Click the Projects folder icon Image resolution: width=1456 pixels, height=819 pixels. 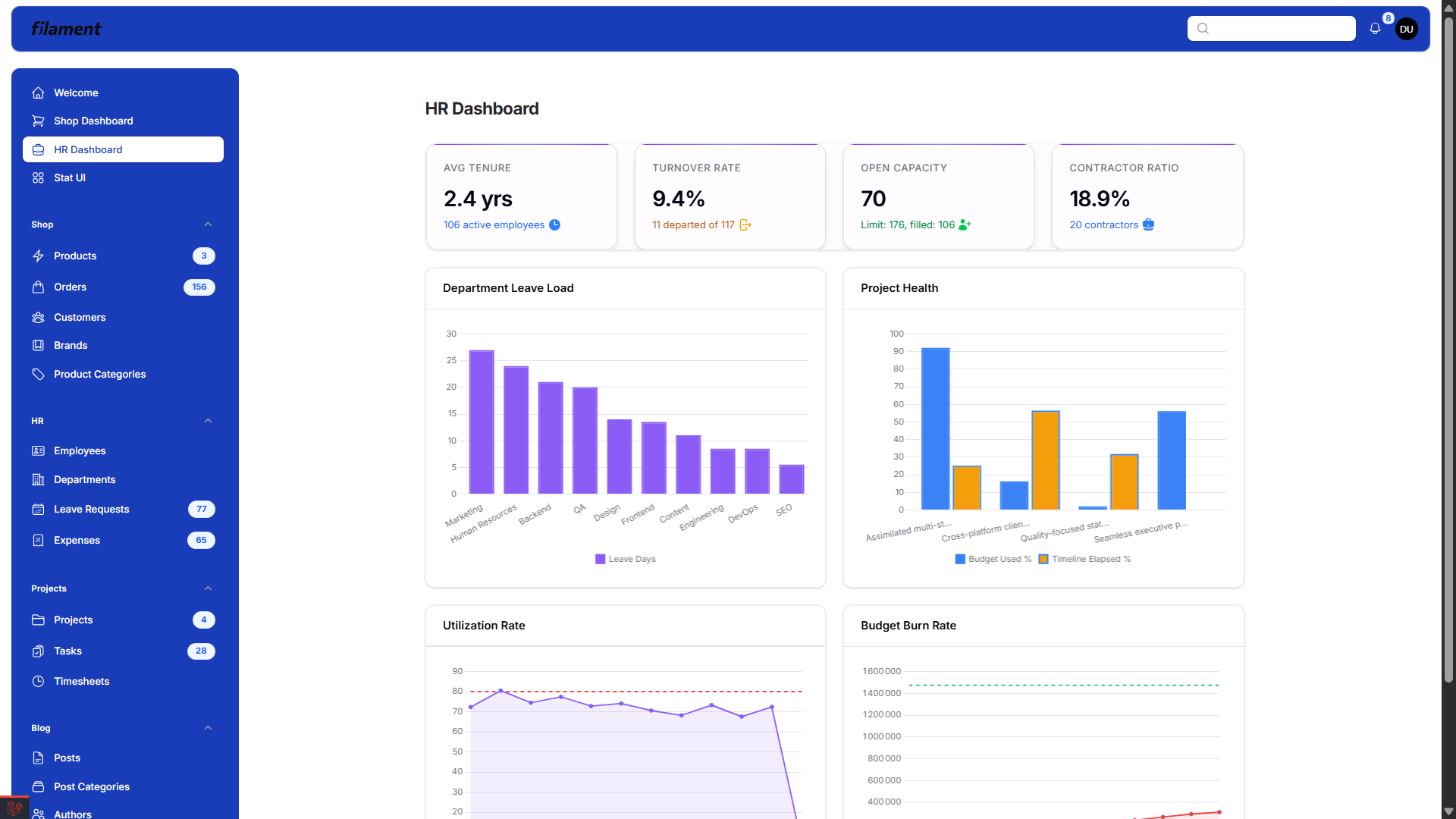(38, 620)
